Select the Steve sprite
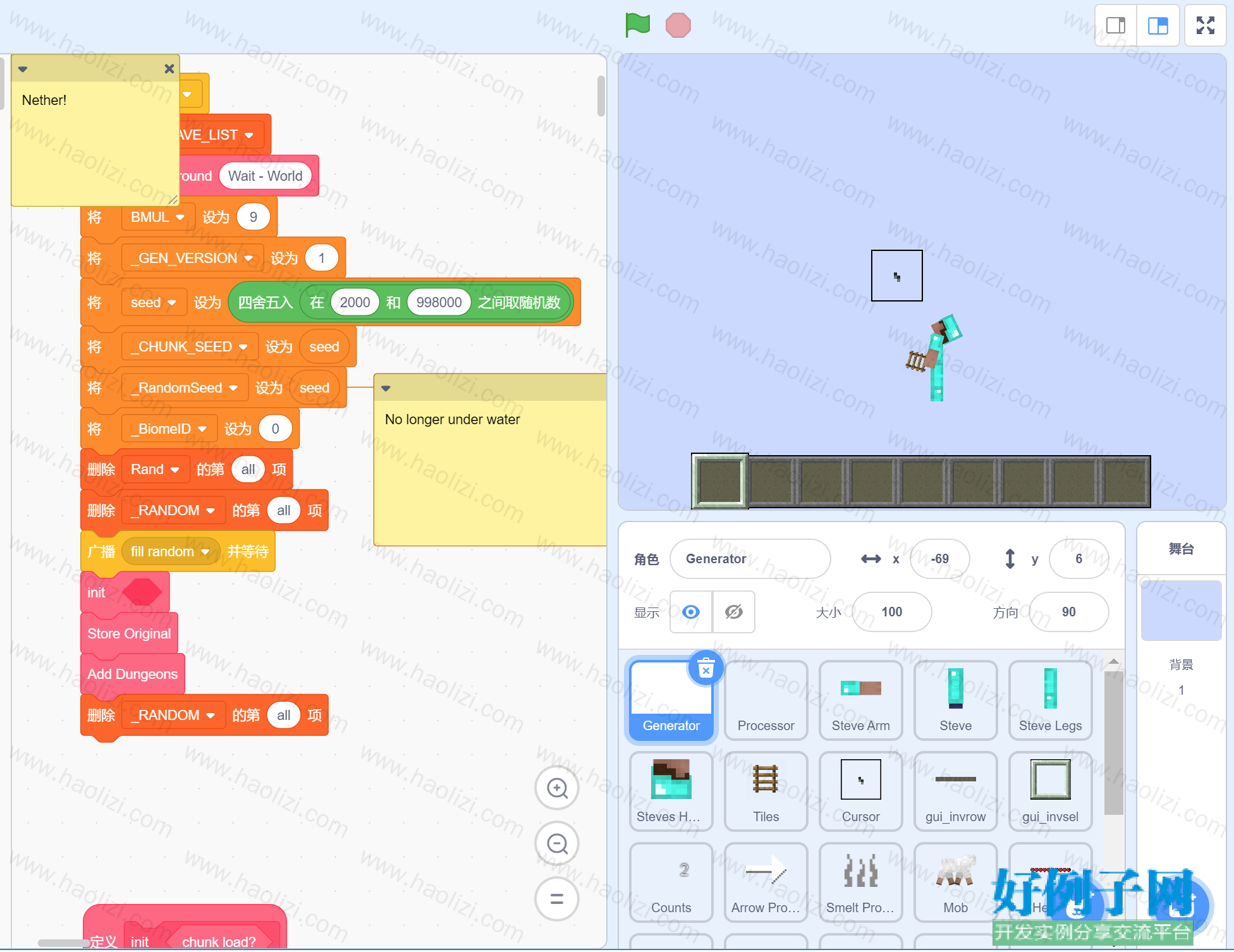 pos(956,700)
